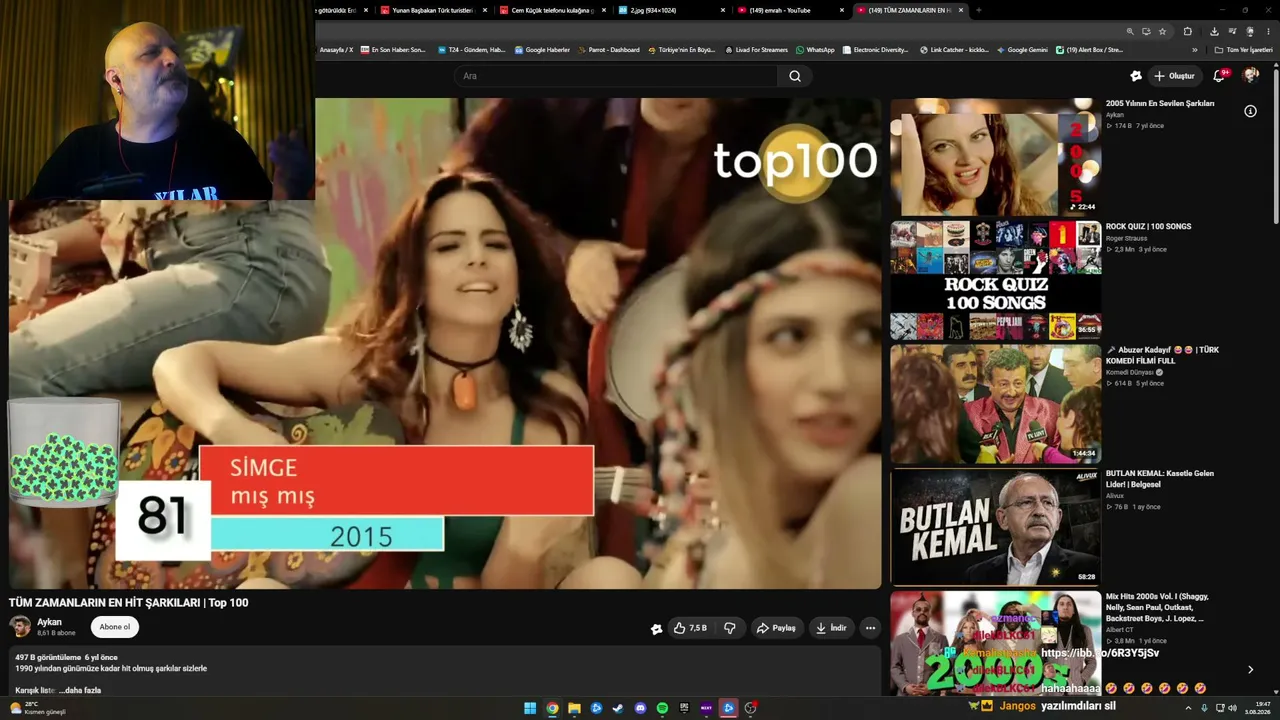Click the Aykan channel avatar
The height and width of the screenshot is (720, 1280).
tap(20, 627)
